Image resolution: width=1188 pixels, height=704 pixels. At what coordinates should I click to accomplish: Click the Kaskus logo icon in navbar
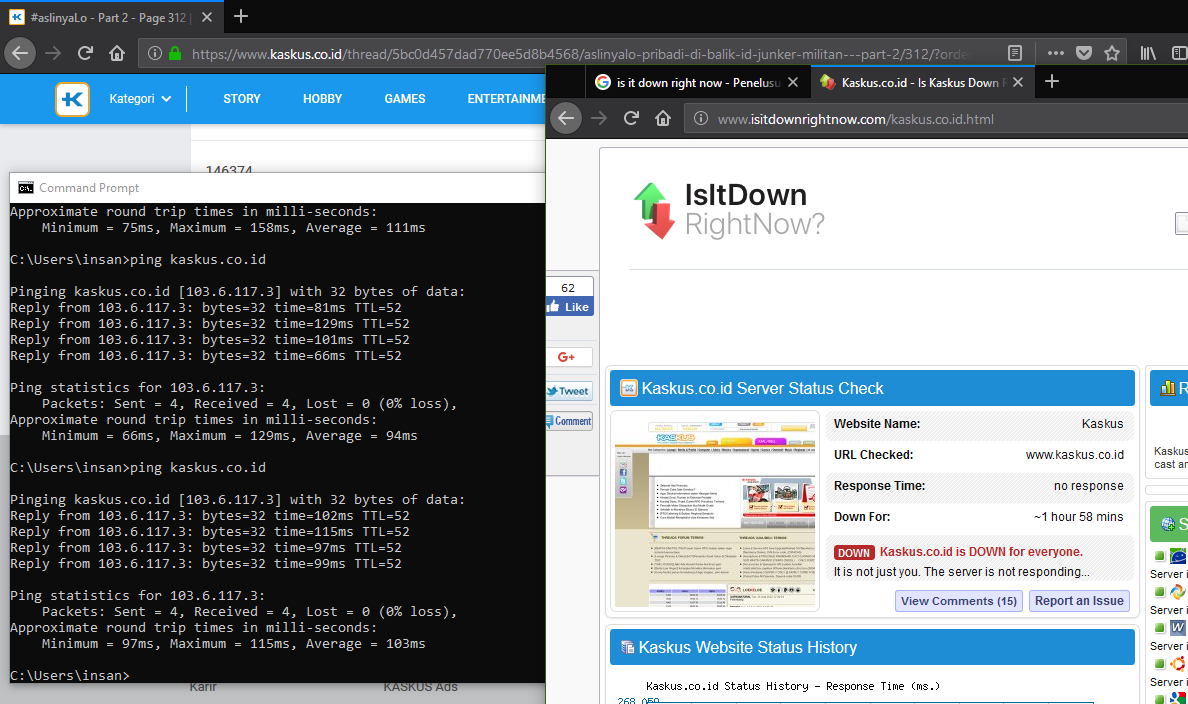(x=72, y=99)
